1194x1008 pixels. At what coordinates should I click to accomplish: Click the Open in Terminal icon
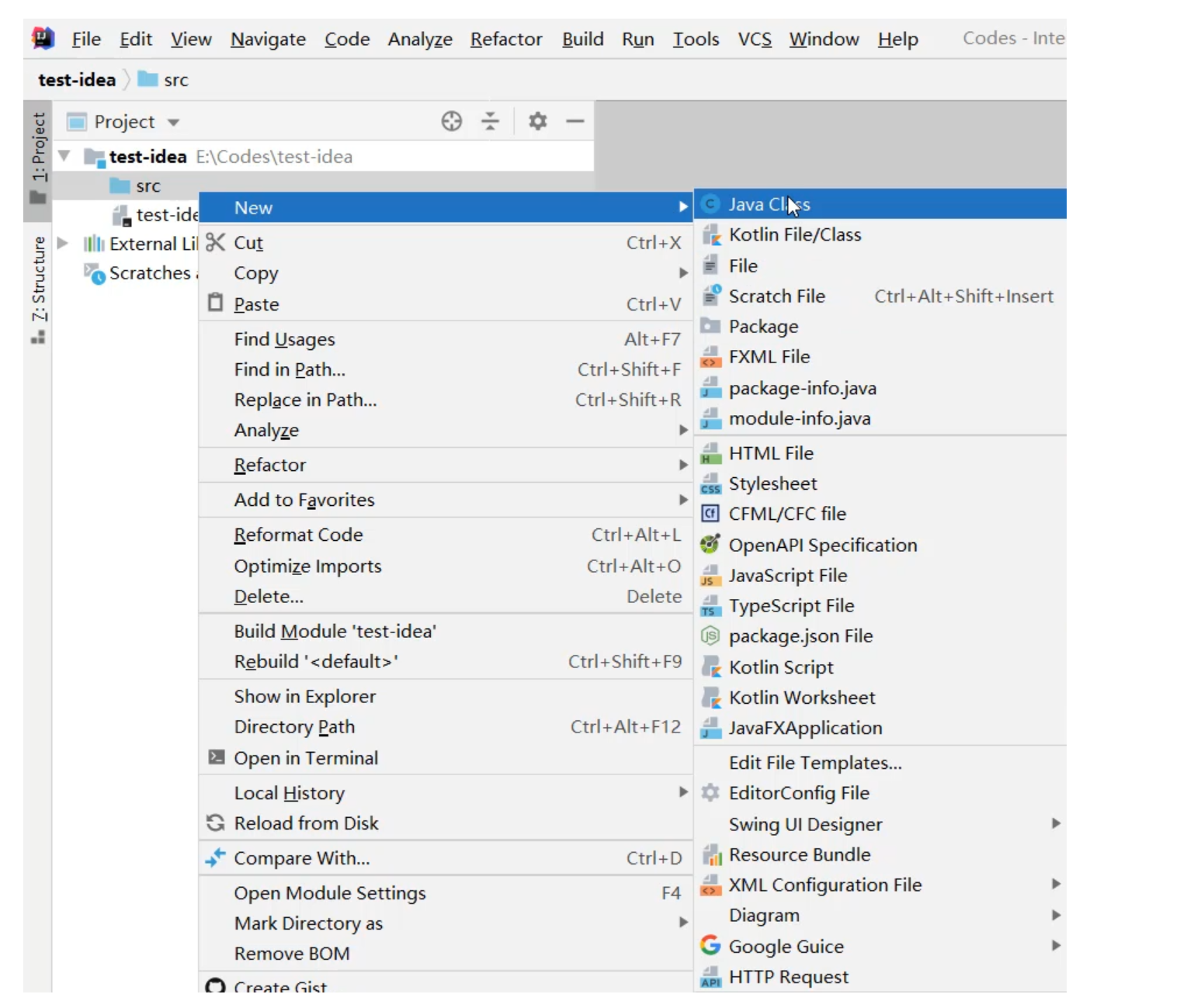(x=217, y=757)
